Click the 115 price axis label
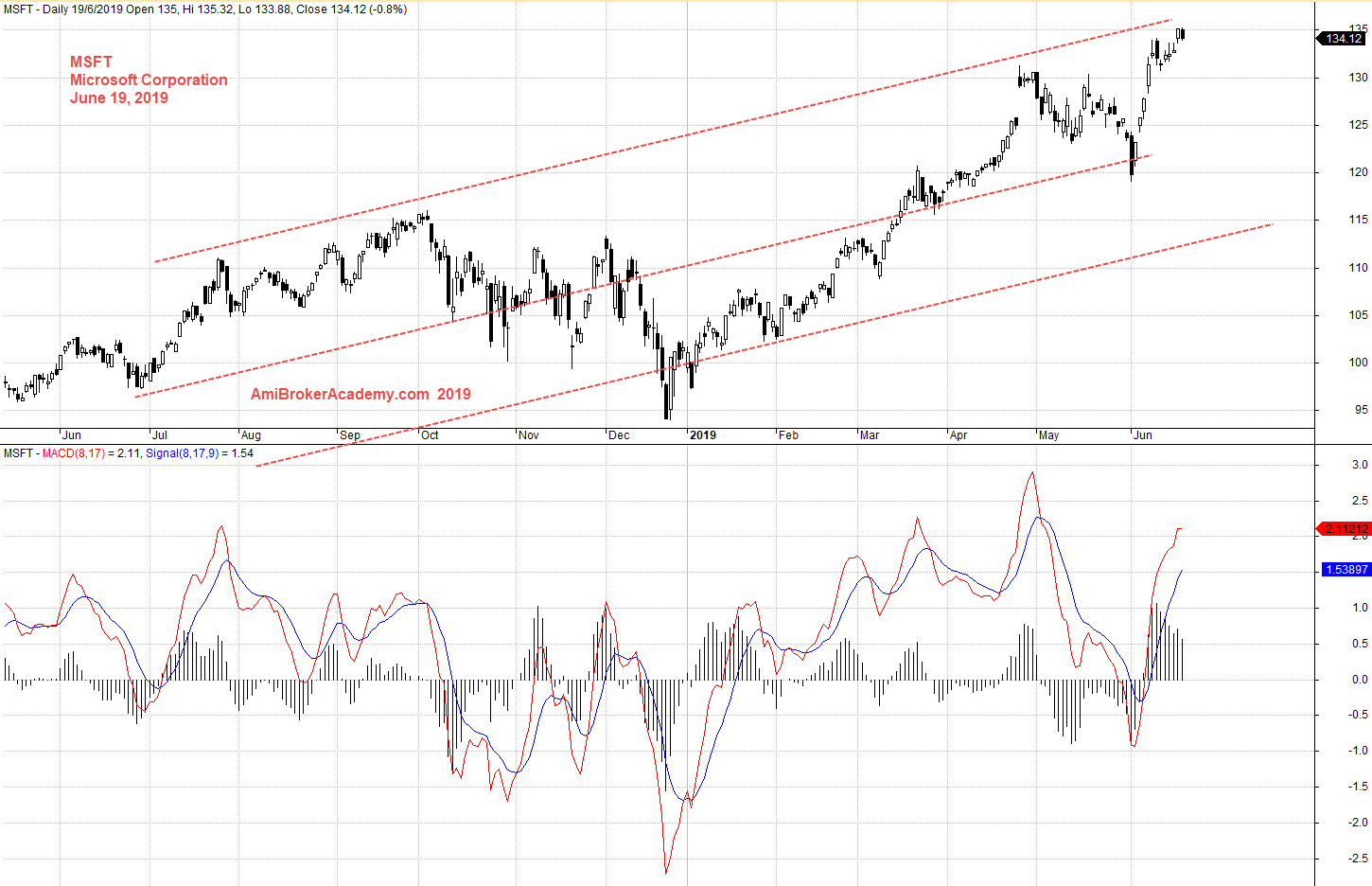The width and height of the screenshot is (1372, 886). 1358,220
